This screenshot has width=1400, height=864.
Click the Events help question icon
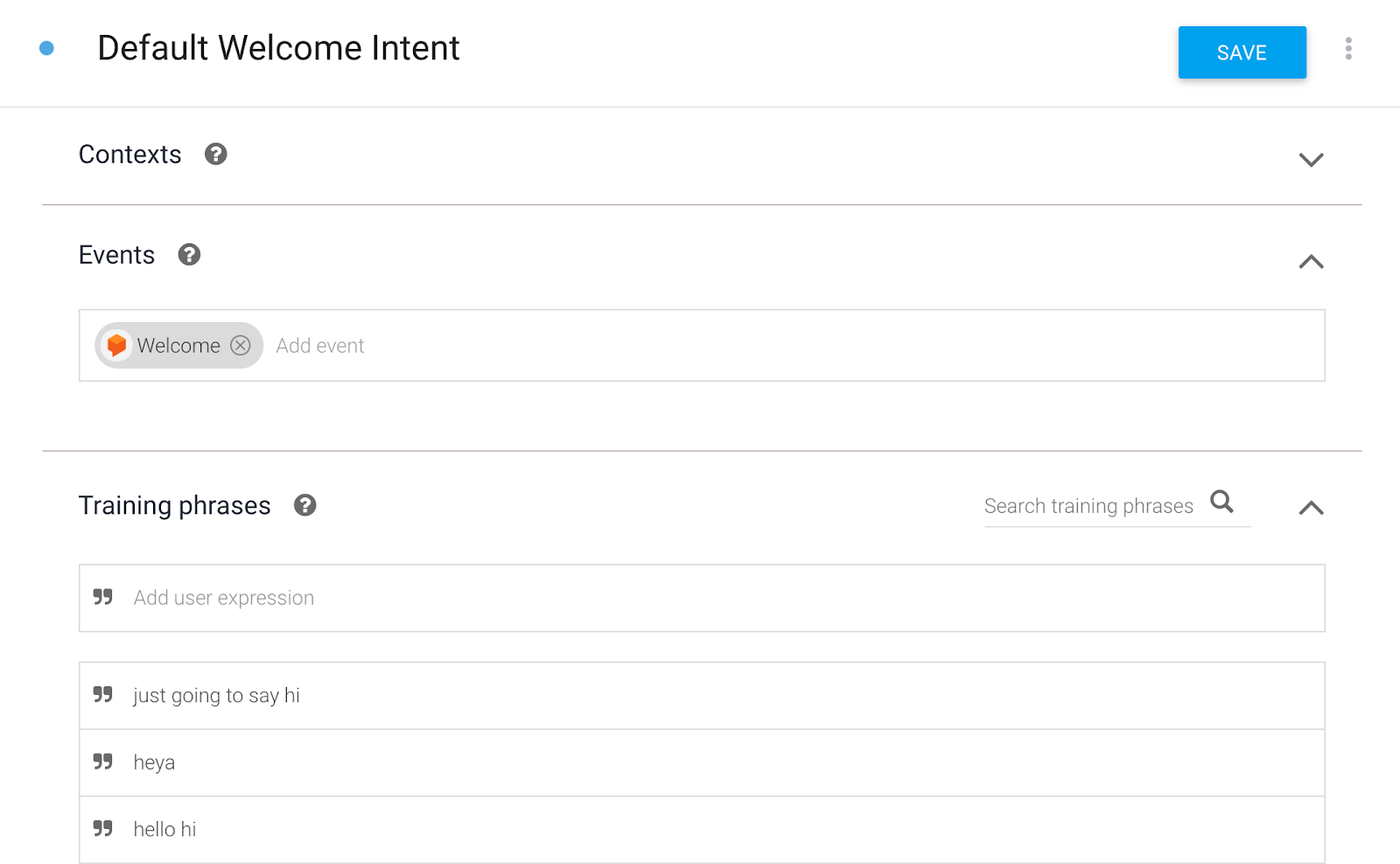pos(189,255)
